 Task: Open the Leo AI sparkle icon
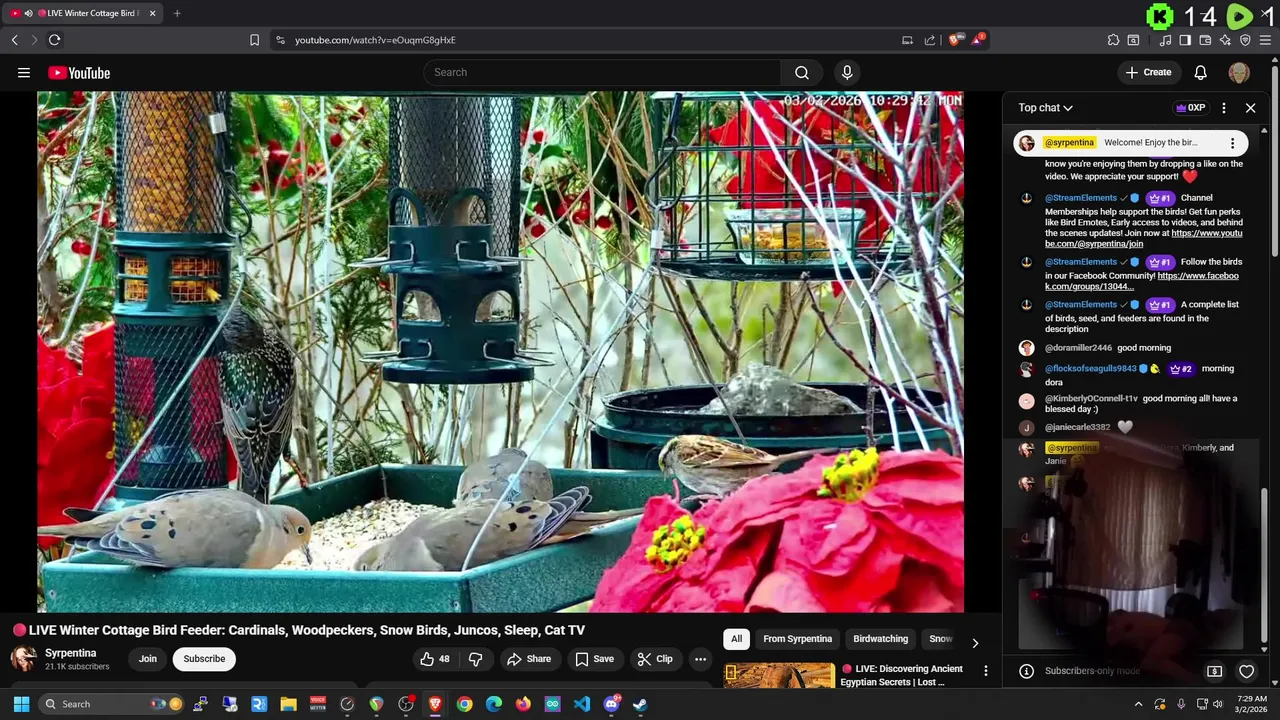1225,40
